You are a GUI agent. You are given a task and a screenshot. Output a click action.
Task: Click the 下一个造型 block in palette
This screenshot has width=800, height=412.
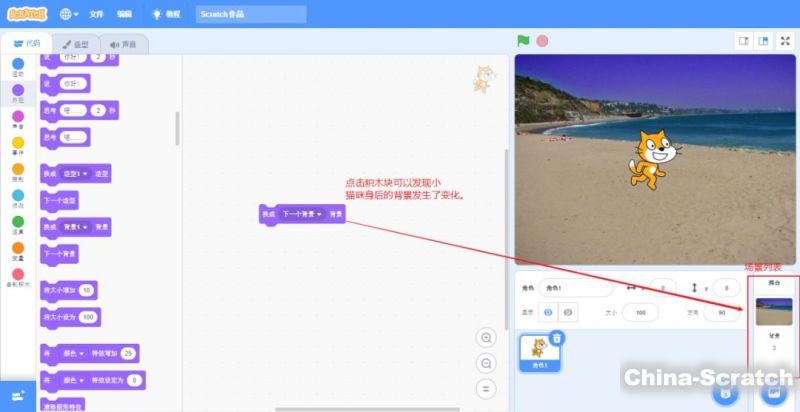(x=59, y=200)
